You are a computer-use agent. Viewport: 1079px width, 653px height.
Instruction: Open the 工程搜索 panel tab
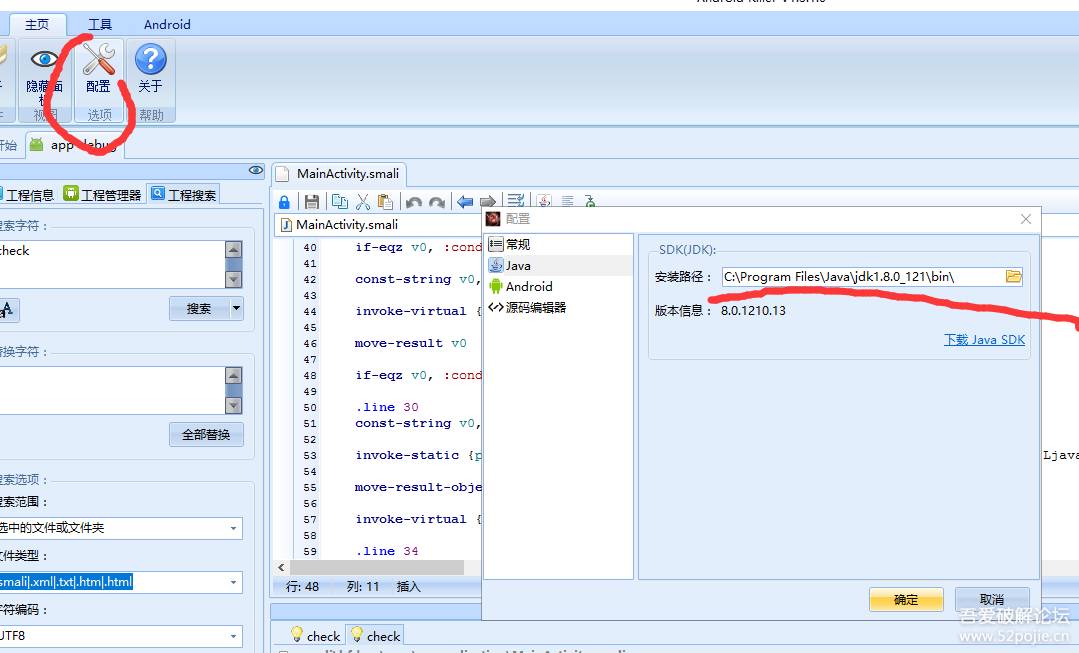coord(184,195)
